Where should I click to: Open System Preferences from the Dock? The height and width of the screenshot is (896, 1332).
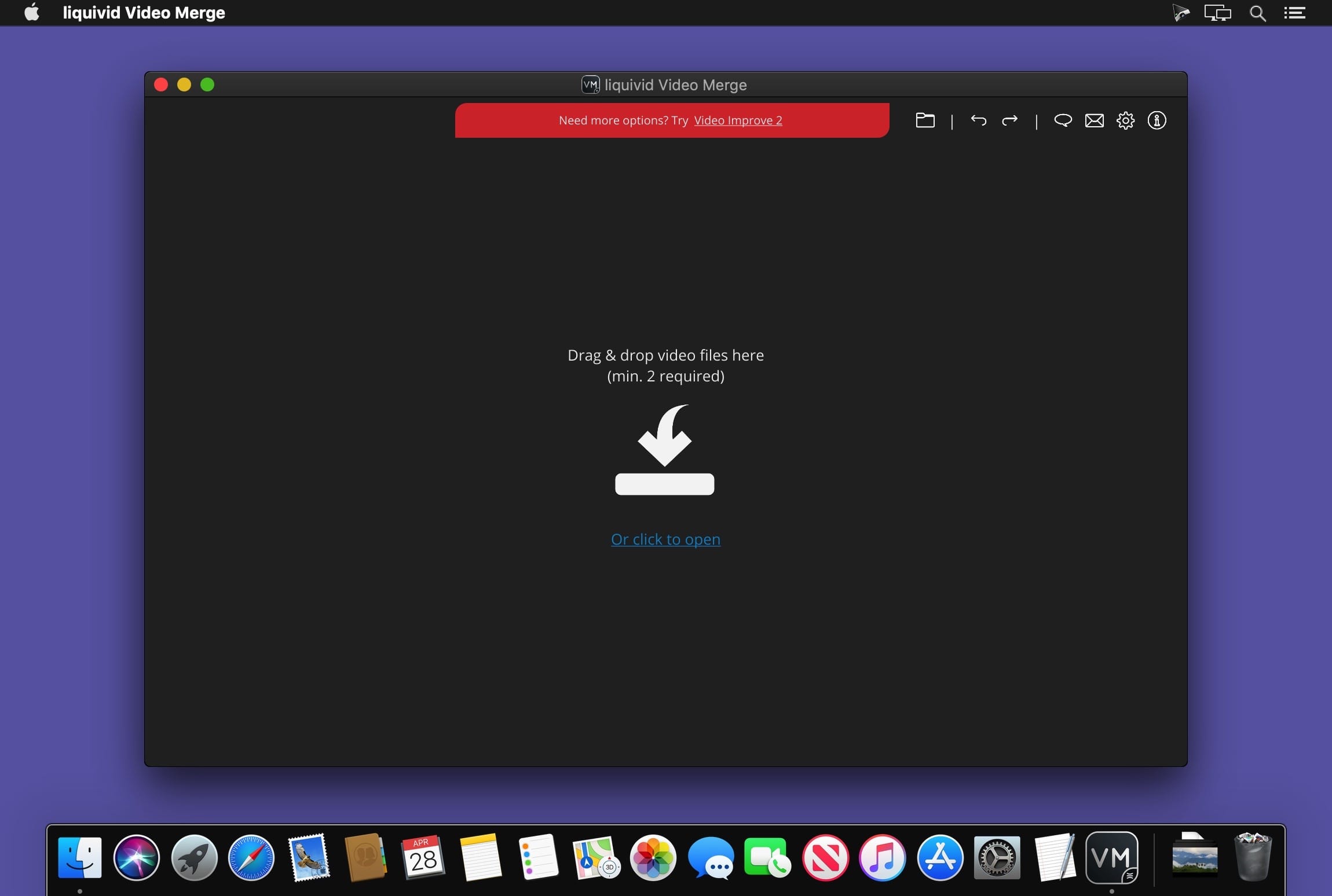(x=997, y=857)
